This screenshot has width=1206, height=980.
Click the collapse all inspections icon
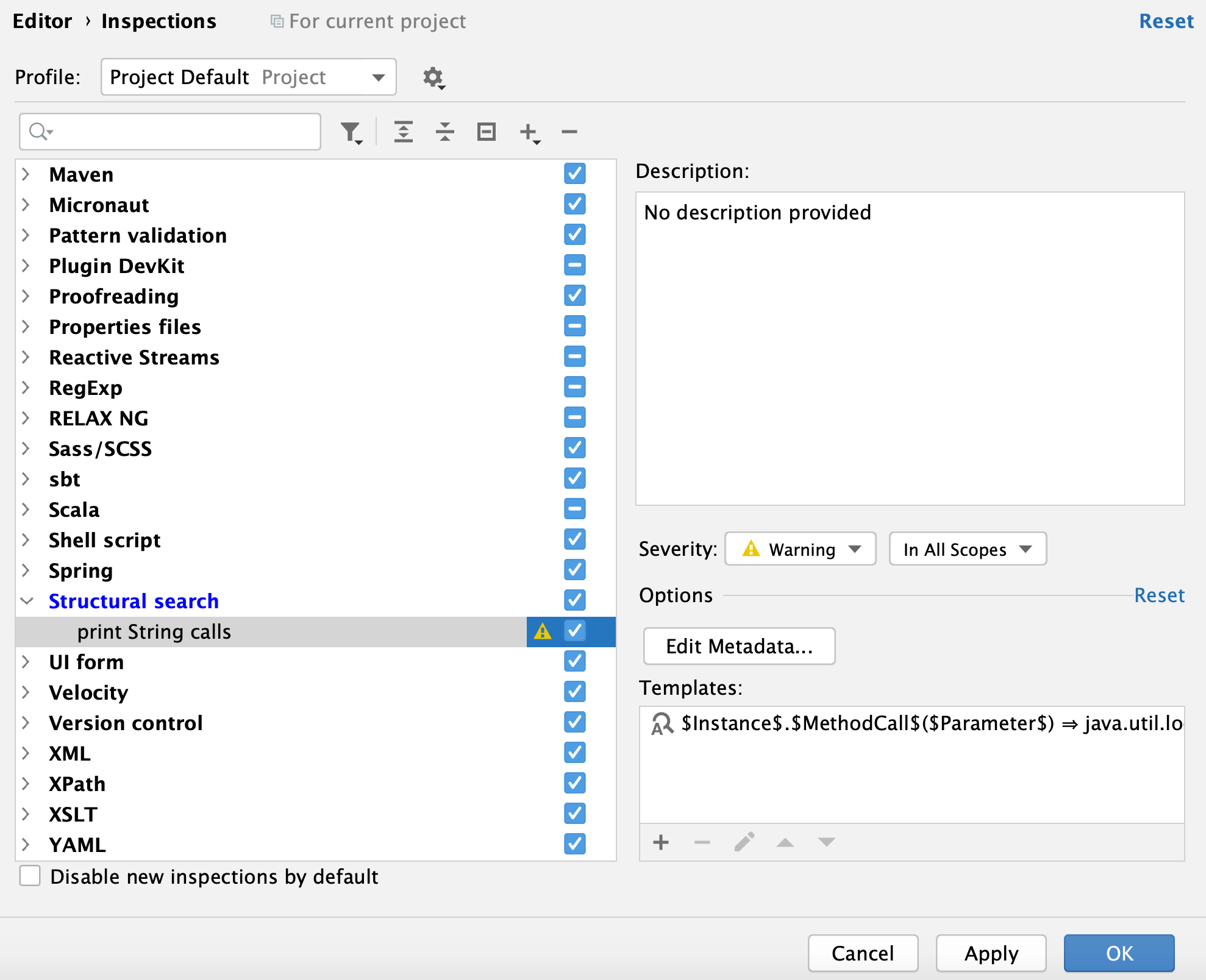(446, 133)
